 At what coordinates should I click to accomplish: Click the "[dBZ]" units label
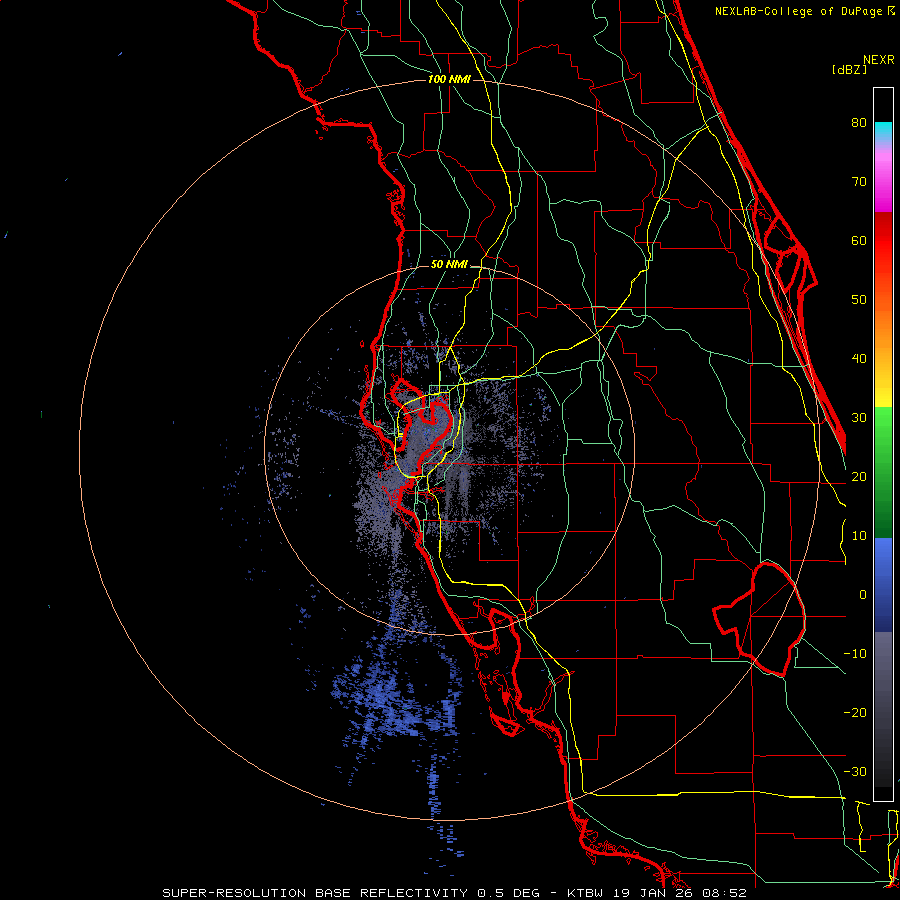(x=849, y=69)
